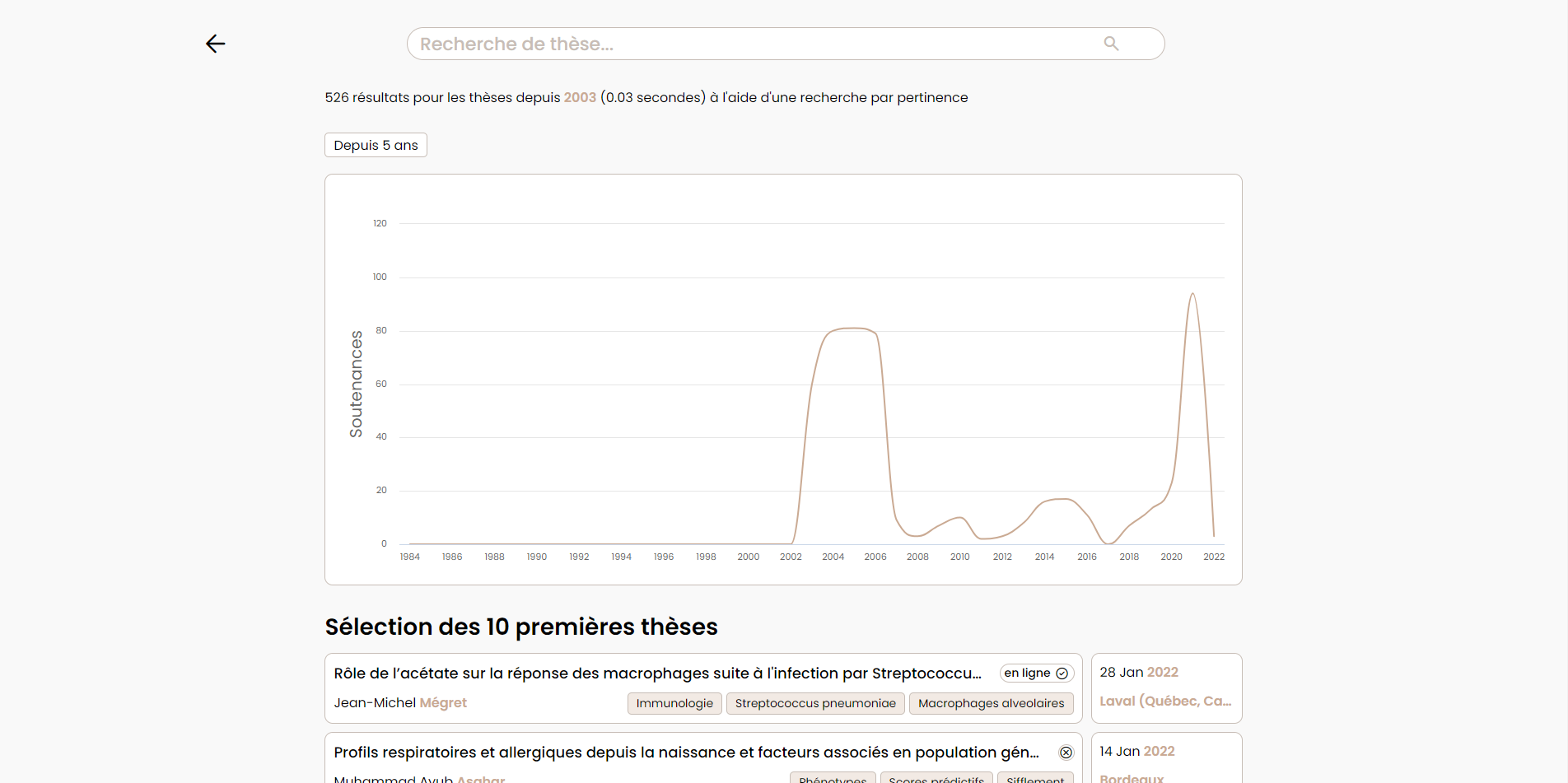
Task: Click the magnifying glass search icon
Action: click(1111, 44)
